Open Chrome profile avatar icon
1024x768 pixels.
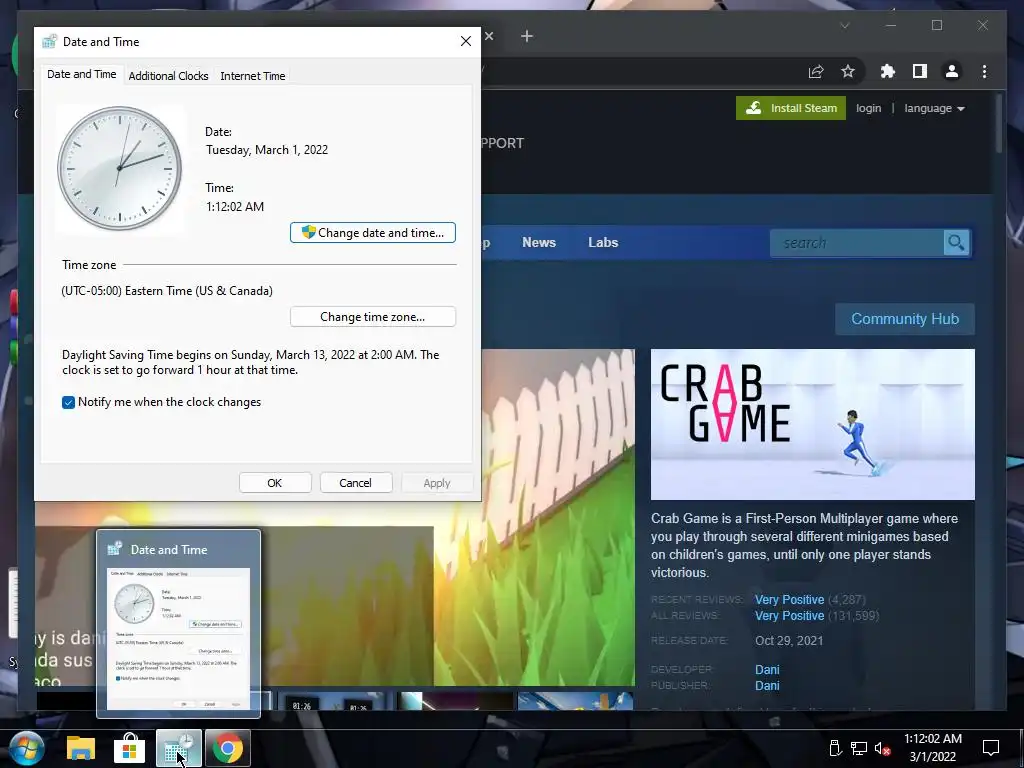tap(952, 71)
